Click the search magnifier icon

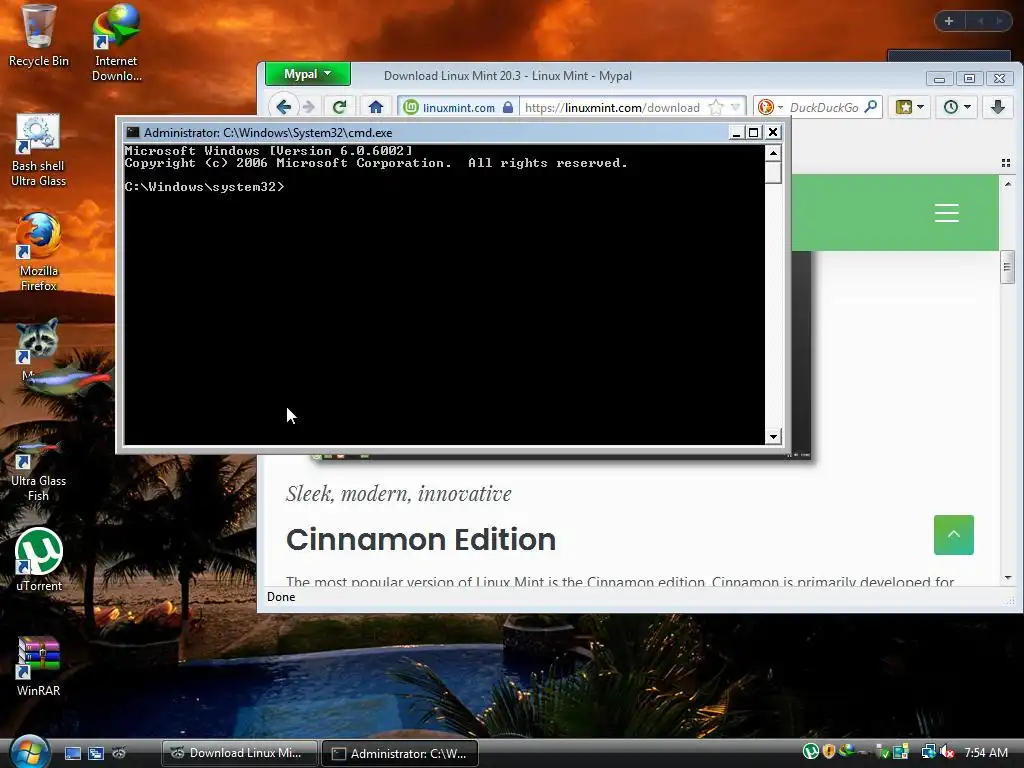pyautogui.click(x=871, y=106)
